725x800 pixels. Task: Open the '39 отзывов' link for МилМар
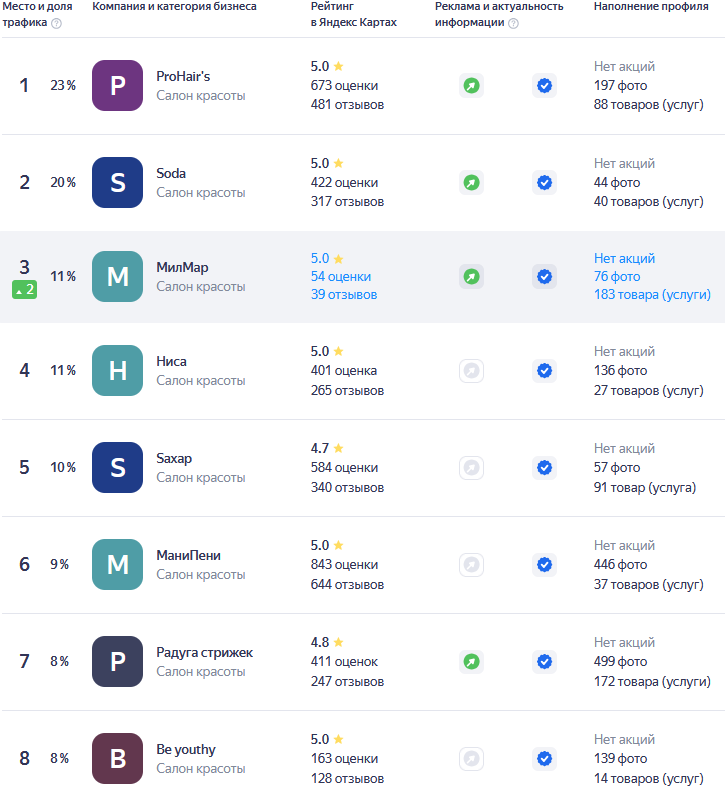(344, 295)
